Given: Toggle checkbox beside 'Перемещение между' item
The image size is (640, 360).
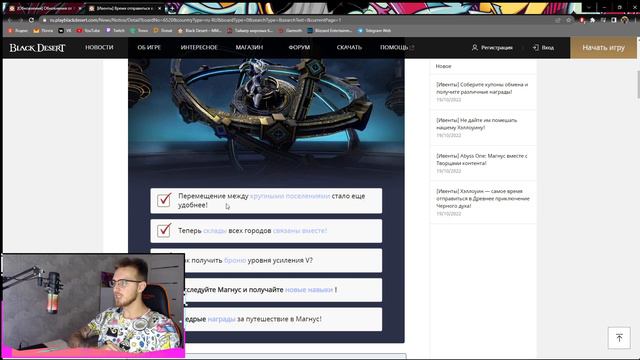Looking at the screenshot, I should click(x=164, y=200).
